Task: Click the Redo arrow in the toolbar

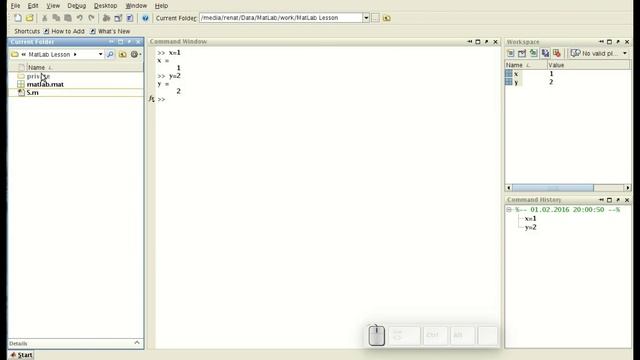Action: (91, 18)
